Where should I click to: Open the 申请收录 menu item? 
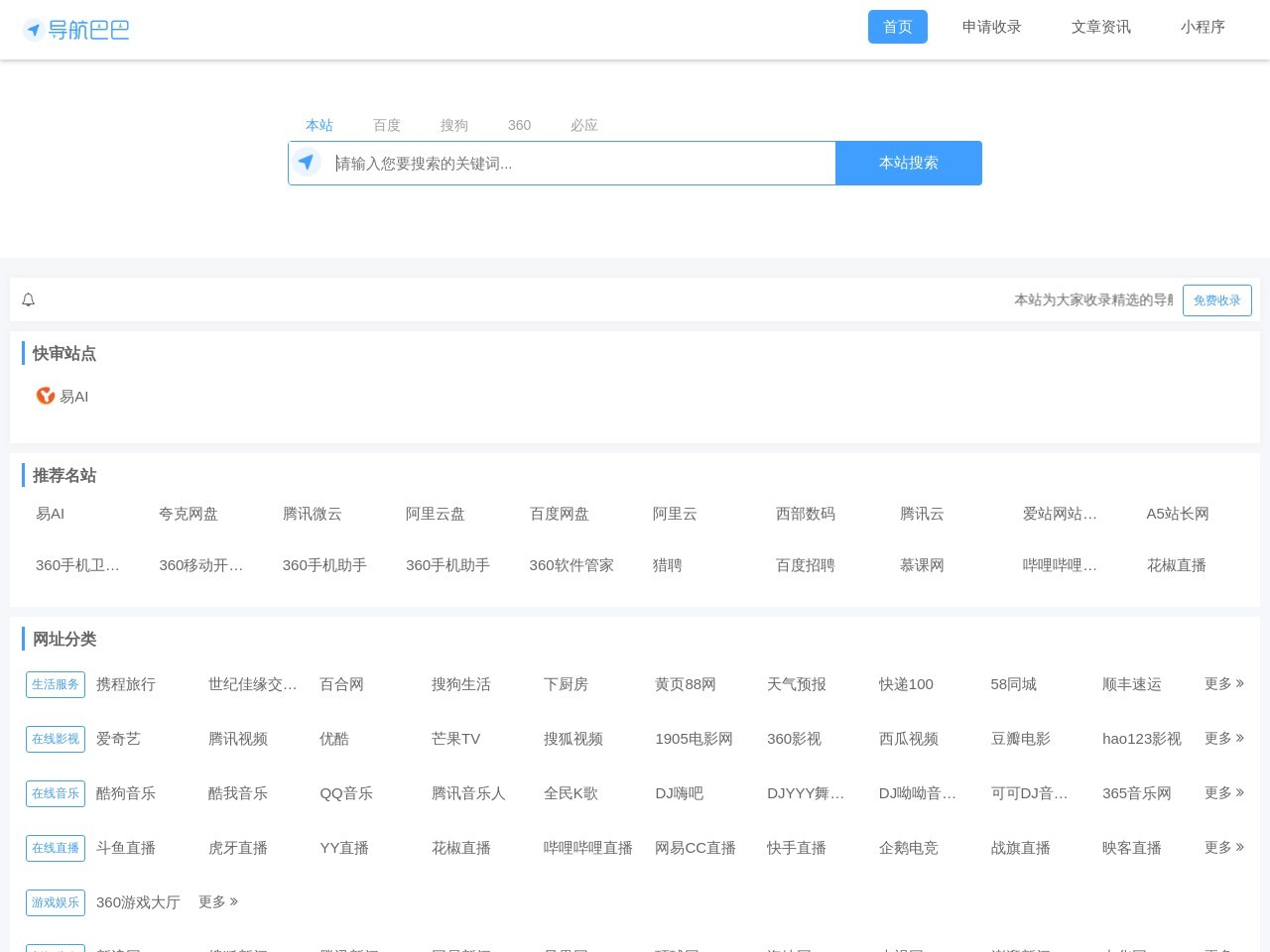[991, 27]
